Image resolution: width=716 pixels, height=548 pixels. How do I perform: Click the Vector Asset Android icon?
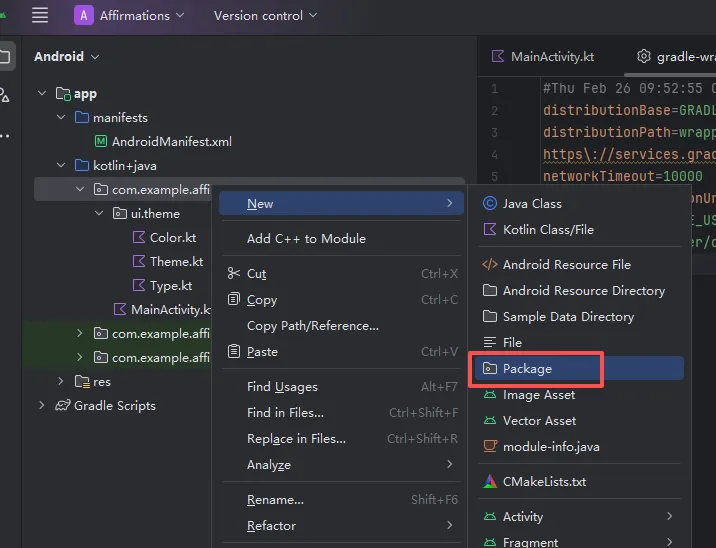pyautogui.click(x=490, y=421)
